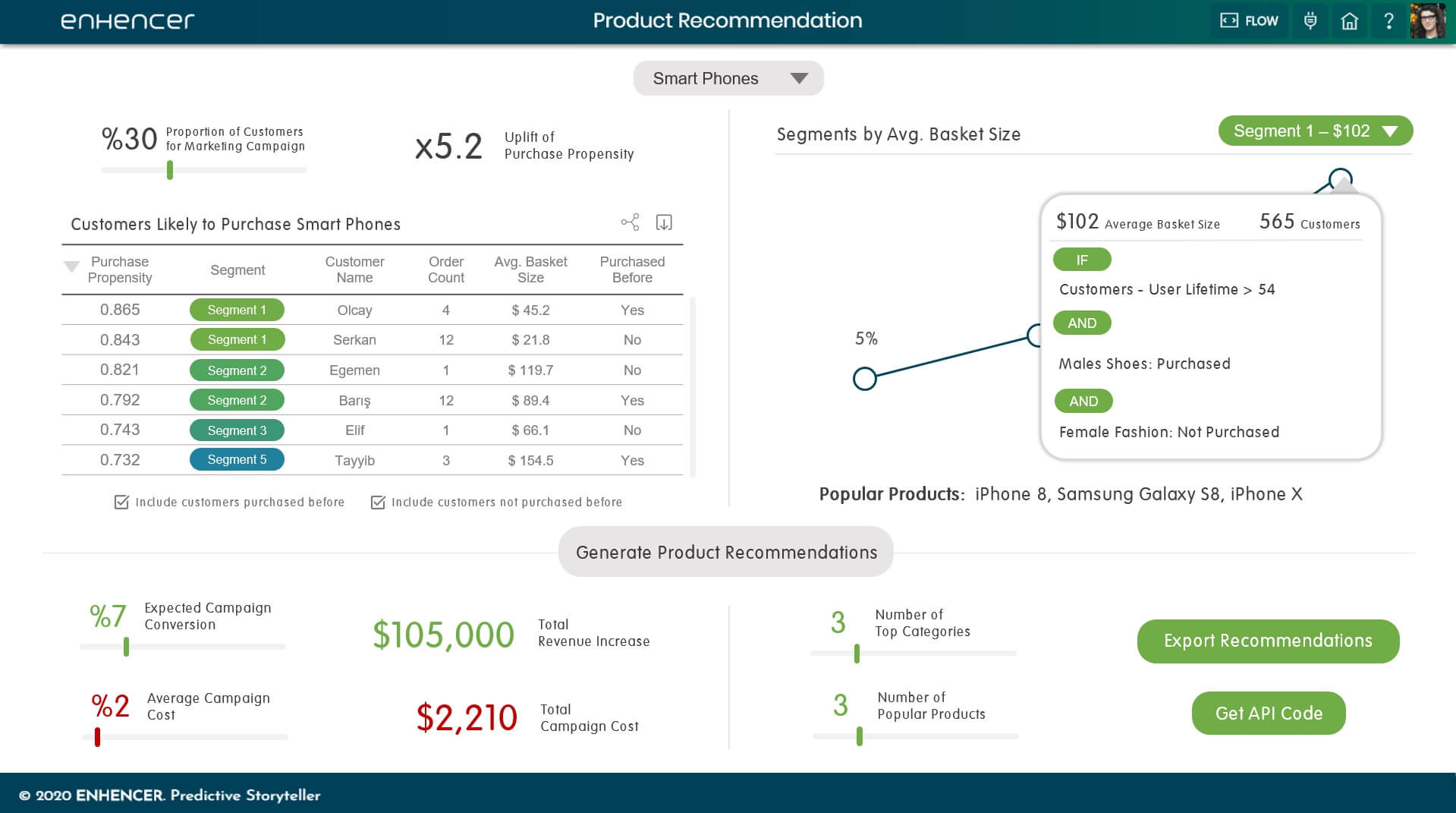Click Female Fashion: Not Purchased rule

pyautogui.click(x=1168, y=432)
